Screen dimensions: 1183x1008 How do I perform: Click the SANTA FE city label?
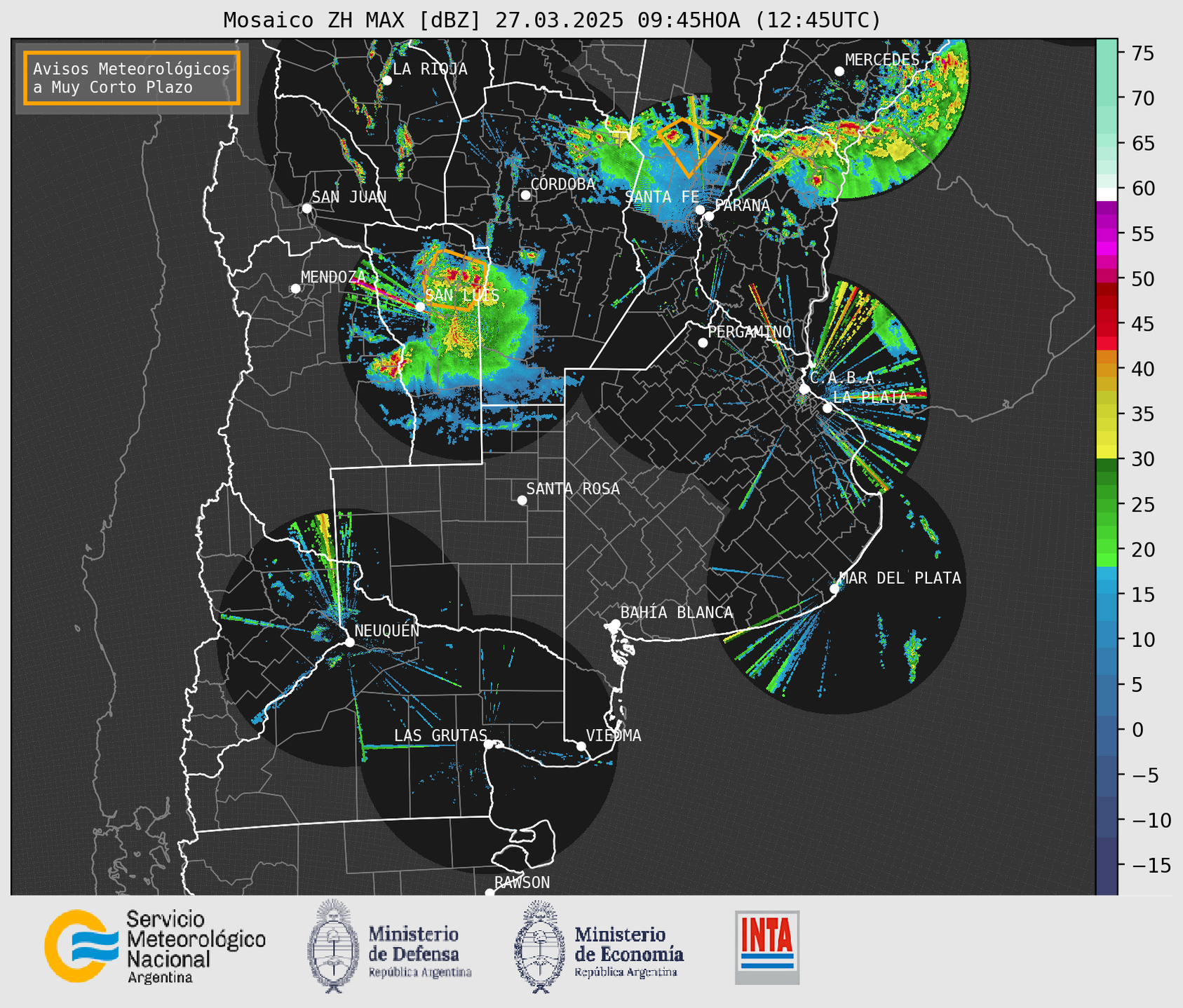662,197
